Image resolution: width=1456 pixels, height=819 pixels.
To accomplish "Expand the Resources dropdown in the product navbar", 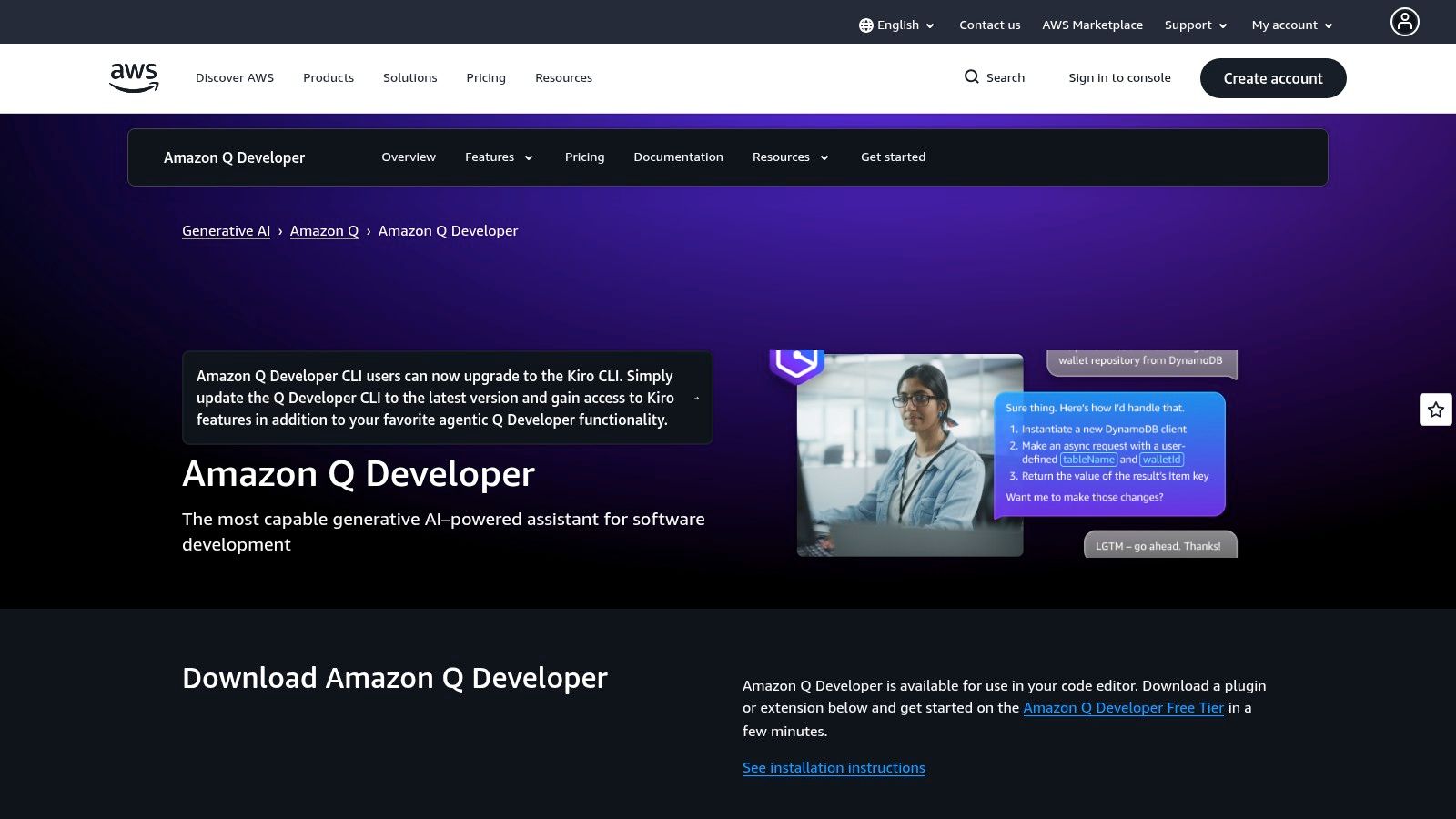I will point(789,157).
